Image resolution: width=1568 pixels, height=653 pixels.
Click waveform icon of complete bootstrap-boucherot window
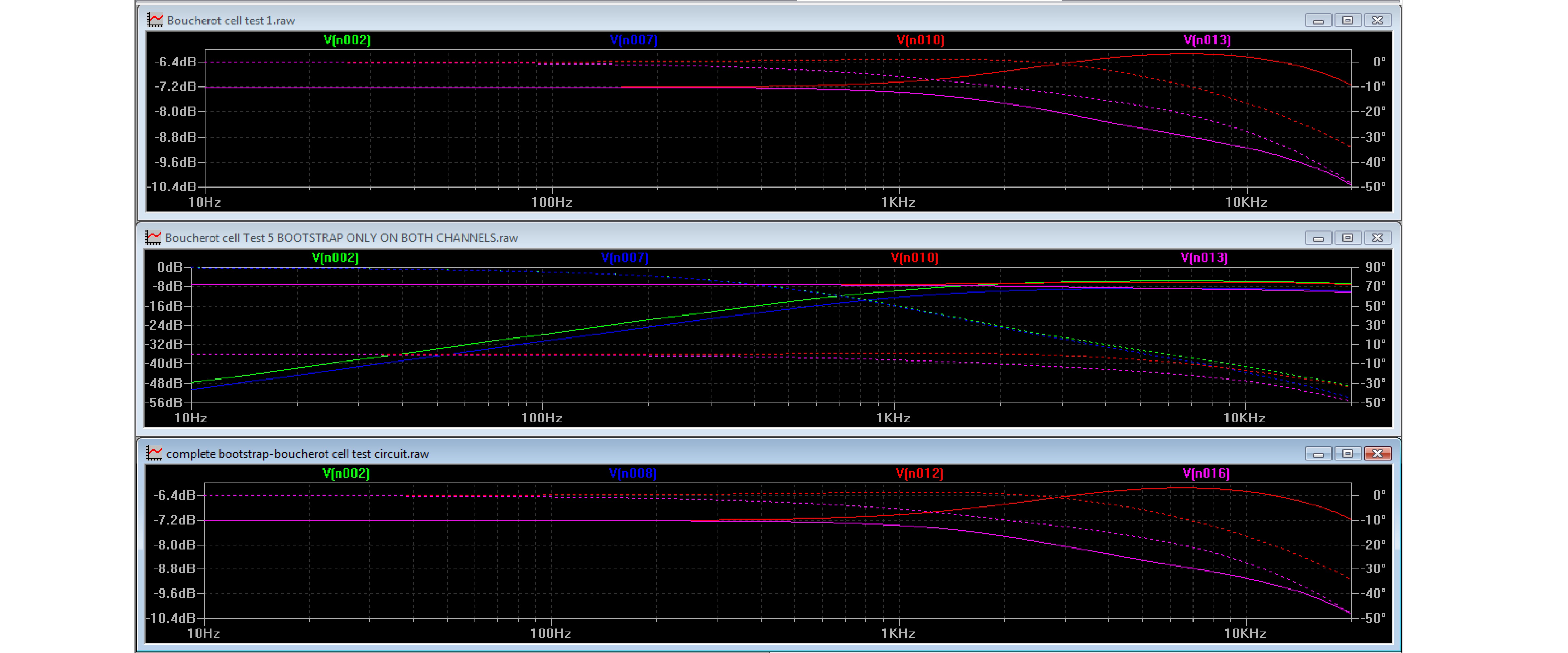pos(154,453)
